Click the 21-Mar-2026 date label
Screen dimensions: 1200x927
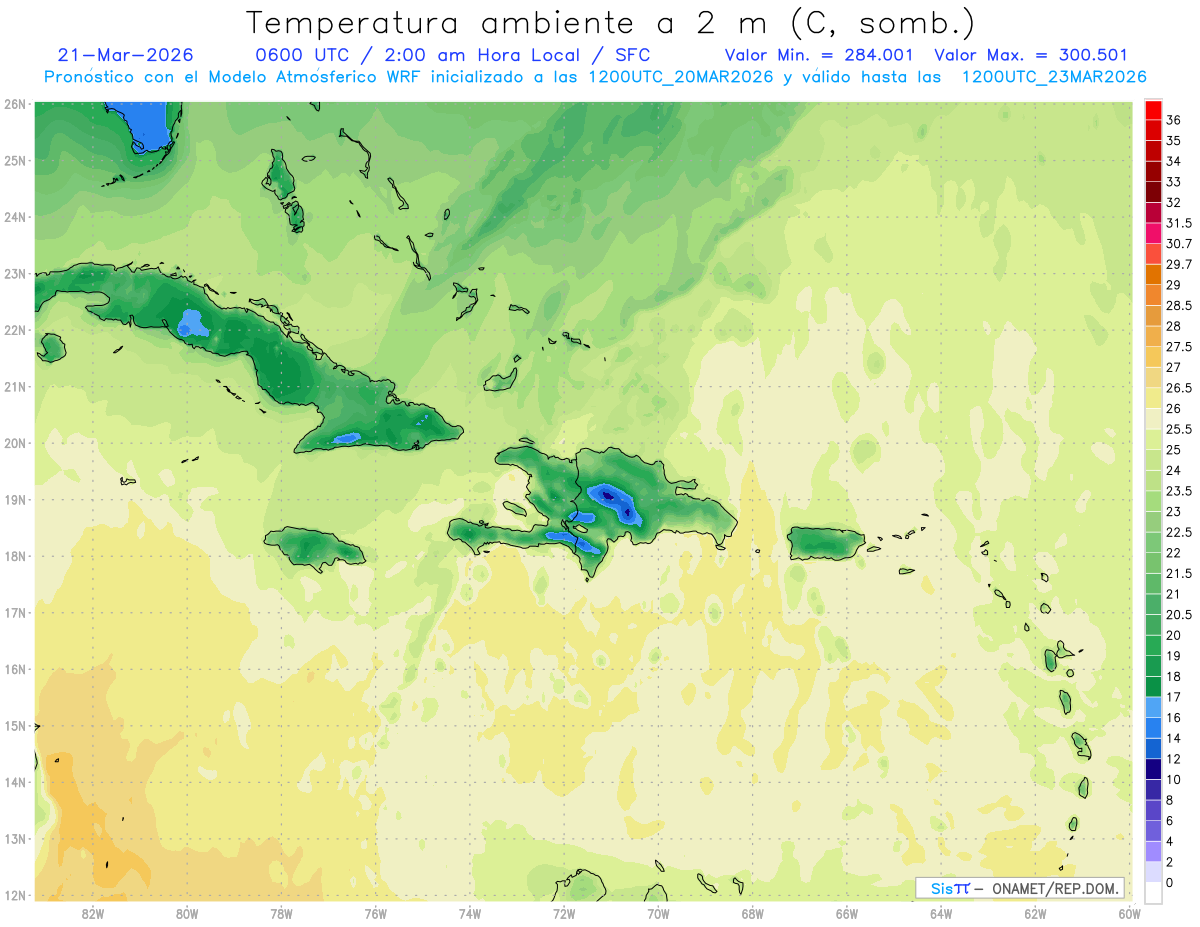click(126, 55)
